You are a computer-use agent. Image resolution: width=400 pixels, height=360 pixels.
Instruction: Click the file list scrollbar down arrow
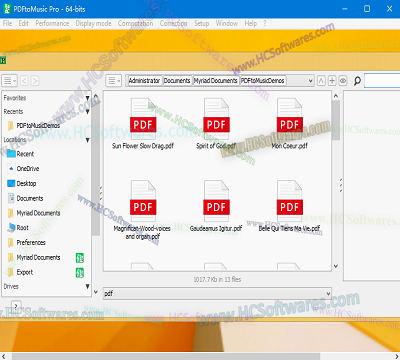point(336,266)
